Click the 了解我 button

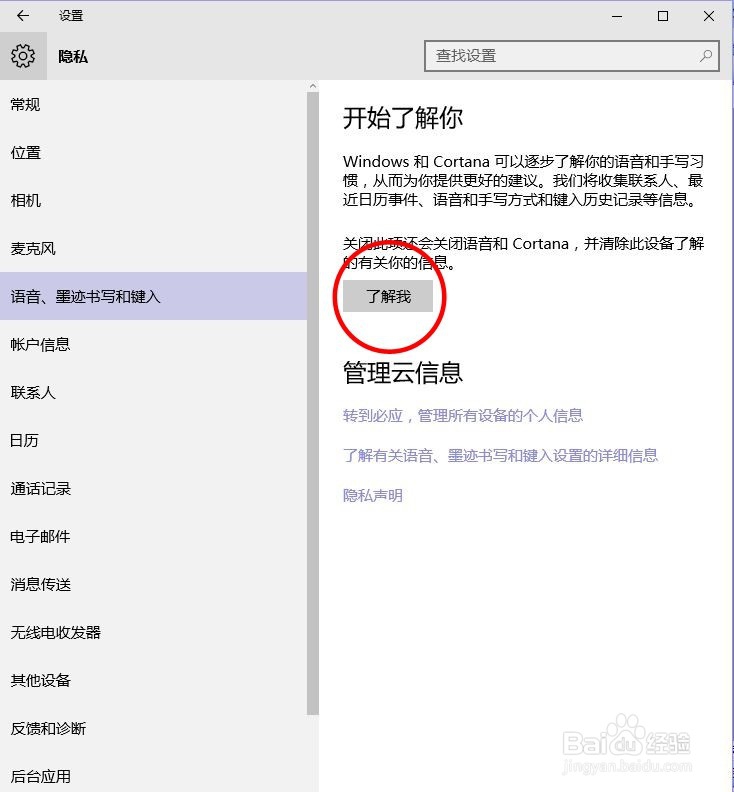point(388,296)
